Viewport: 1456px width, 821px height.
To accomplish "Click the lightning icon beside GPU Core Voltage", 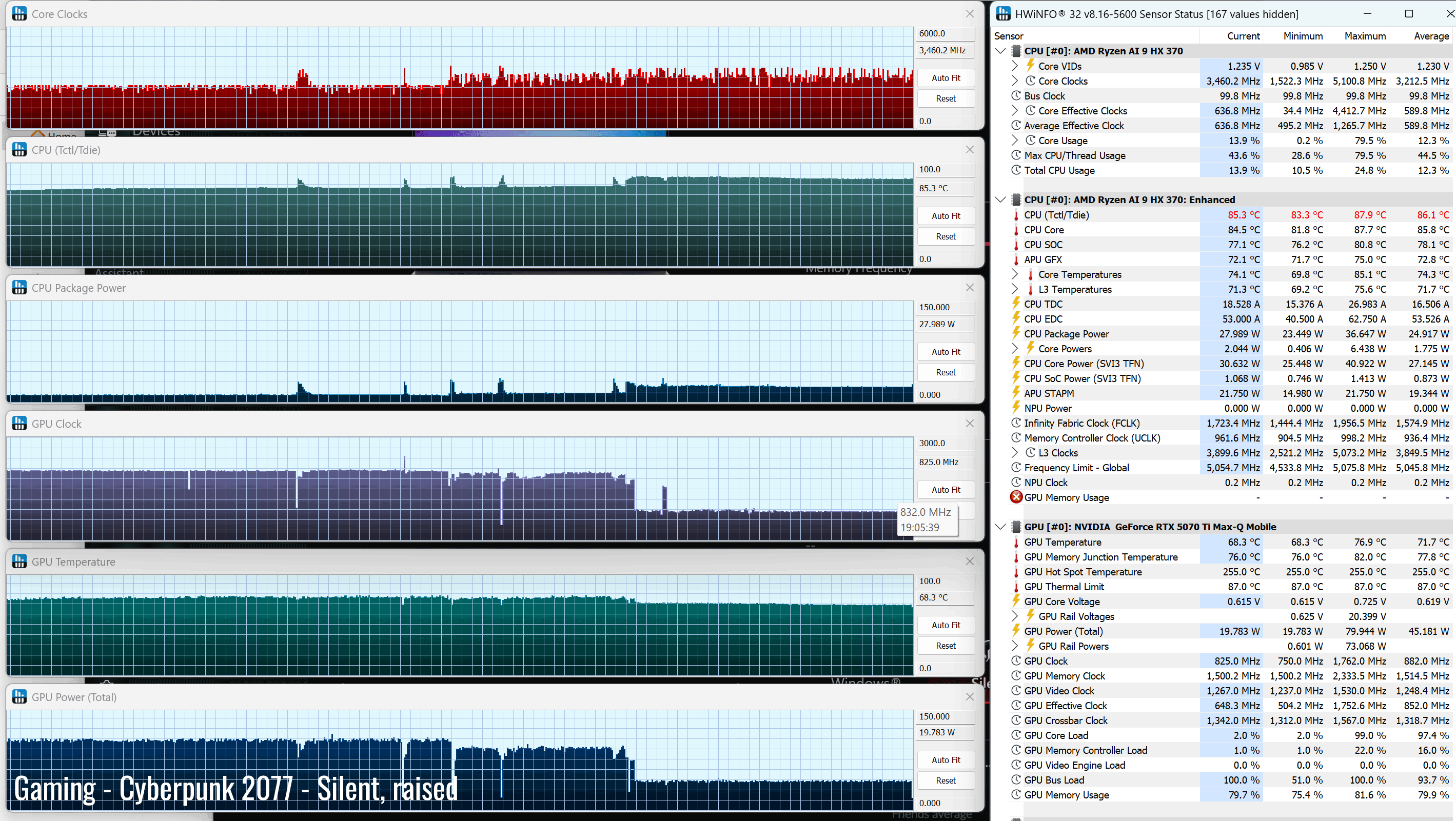I will (1016, 600).
